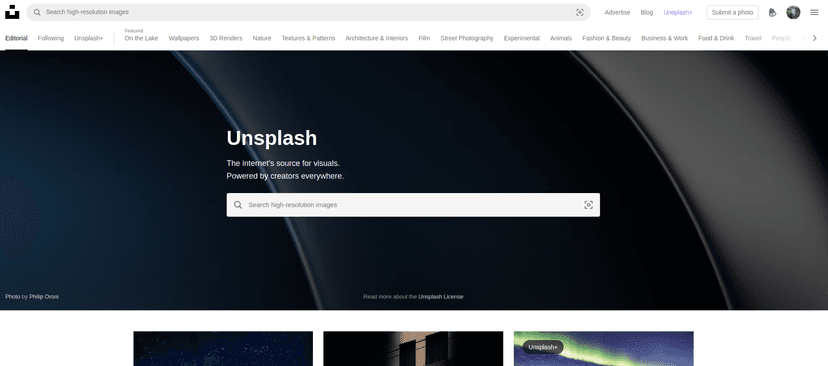Click the magnifier icon in top search bar
This screenshot has height=366, width=828.
click(x=37, y=12)
